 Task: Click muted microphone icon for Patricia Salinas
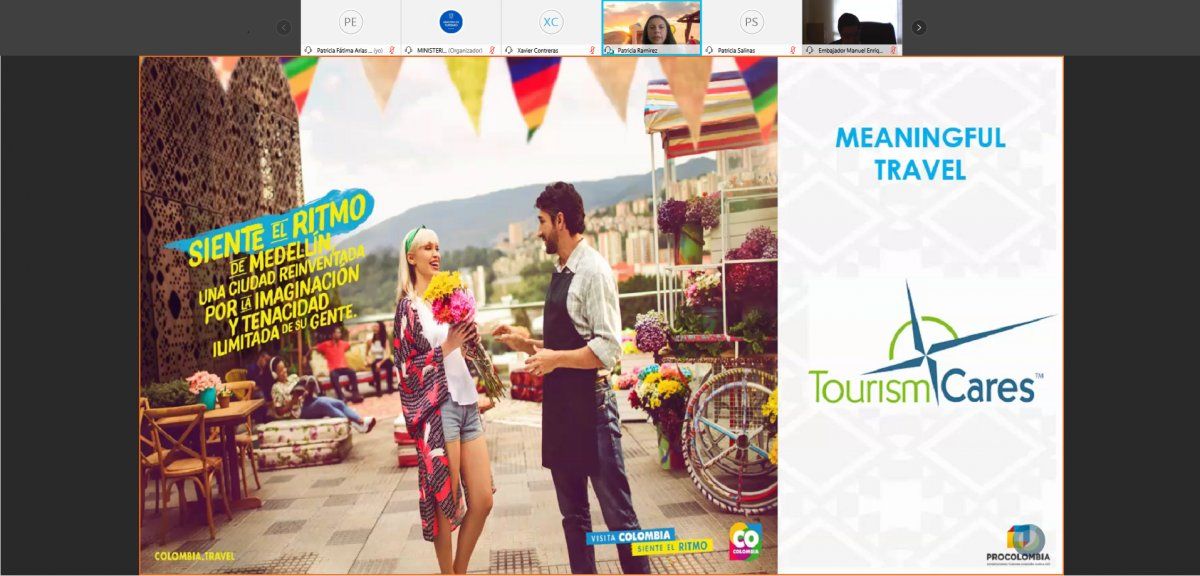click(x=793, y=50)
